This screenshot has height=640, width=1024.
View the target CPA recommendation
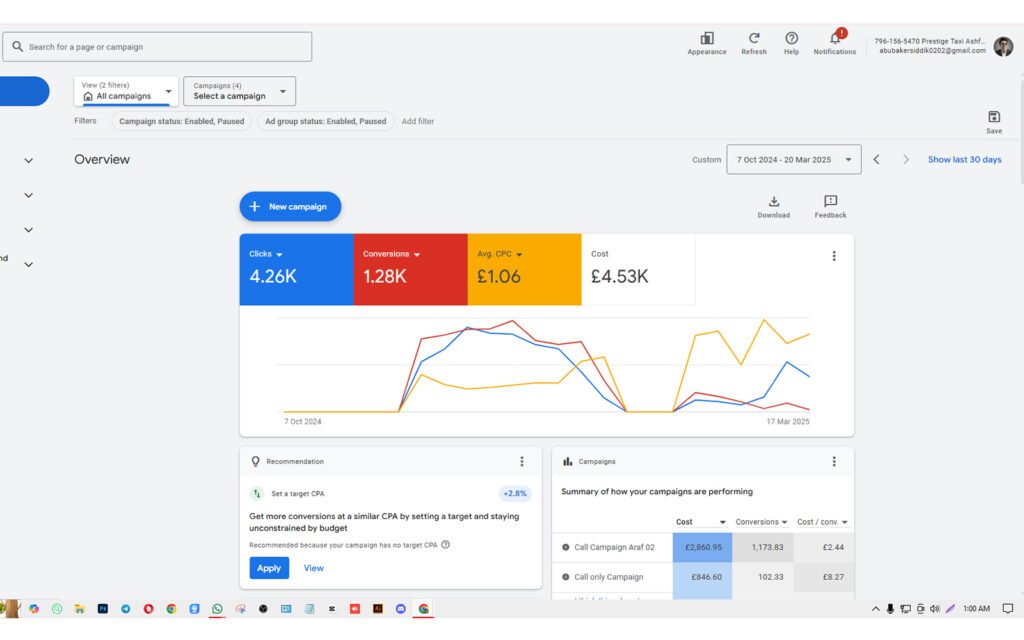(x=313, y=568)
